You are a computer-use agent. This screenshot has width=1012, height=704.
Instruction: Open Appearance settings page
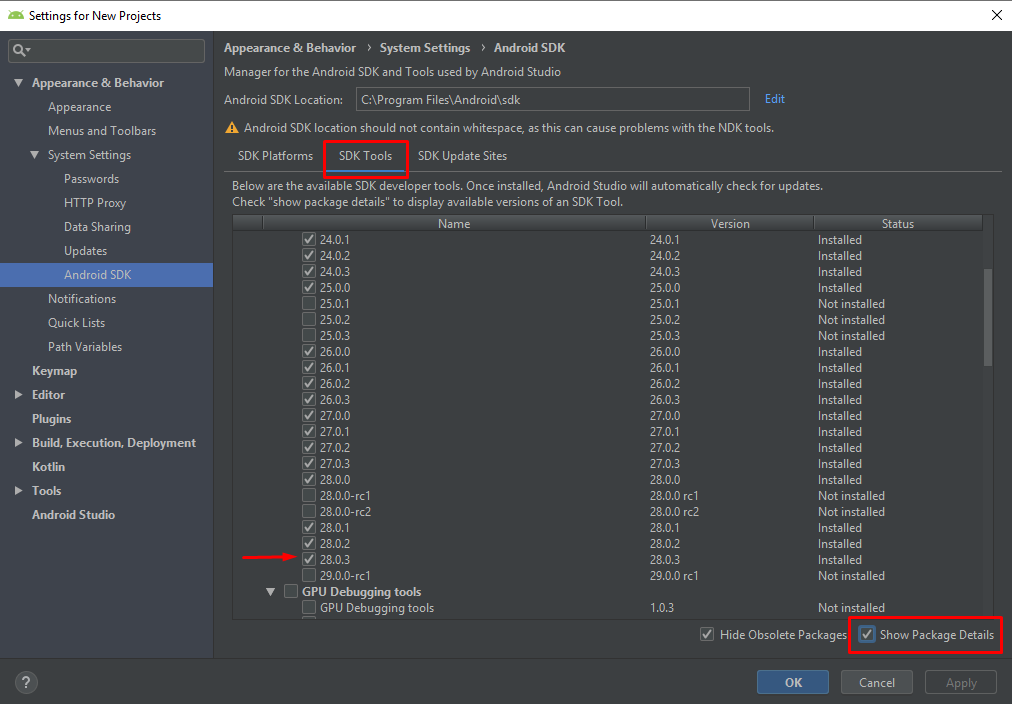point(79,107)
